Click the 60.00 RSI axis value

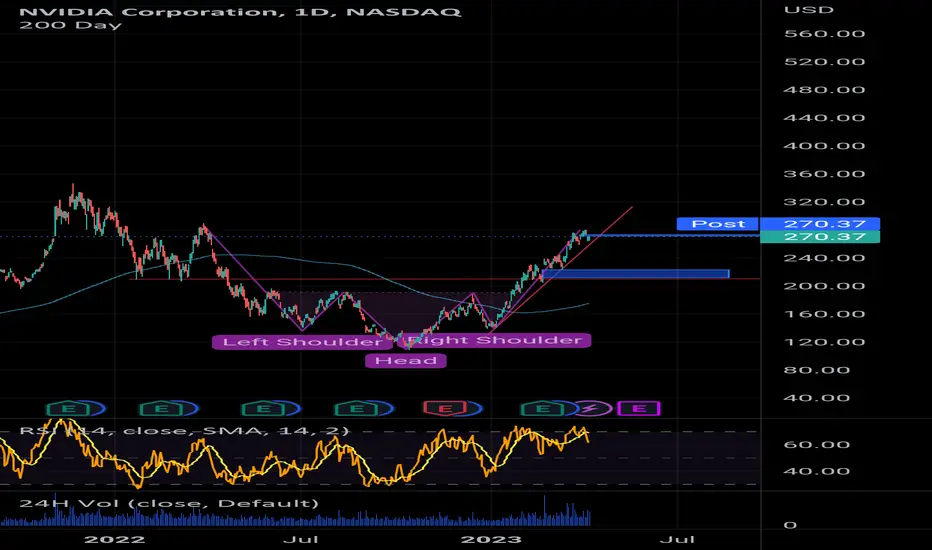[x=817, y=445]
